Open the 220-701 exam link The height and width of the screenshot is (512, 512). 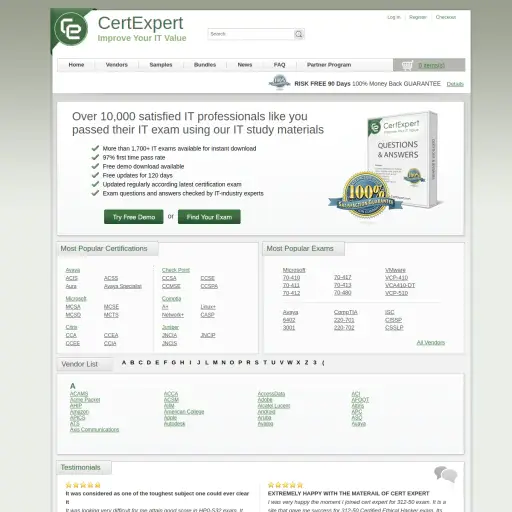click(x=344, y=320)
